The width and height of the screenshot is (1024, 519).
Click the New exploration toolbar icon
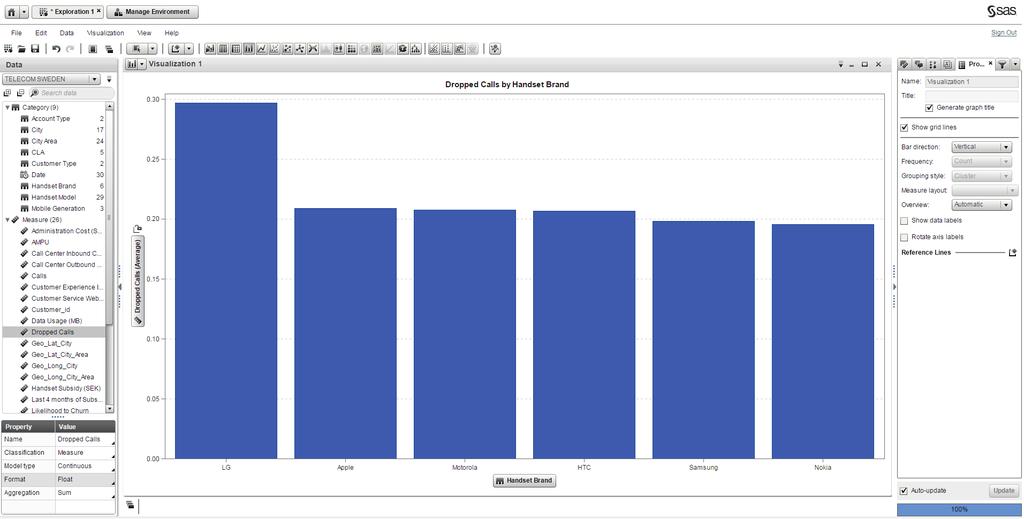pyautogui.click(x=8, y=49)
